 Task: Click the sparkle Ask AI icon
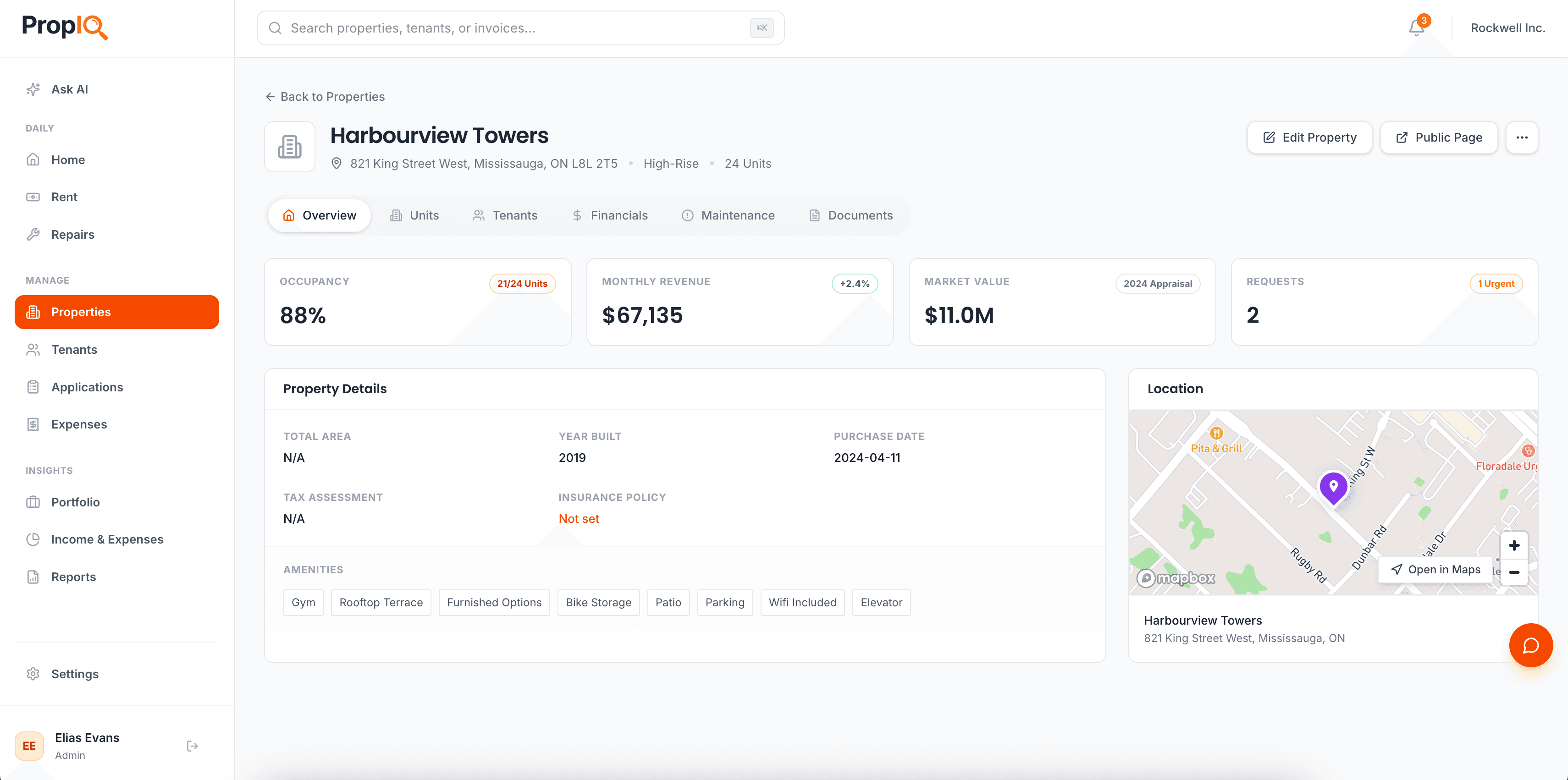click(x=33, y=89)
